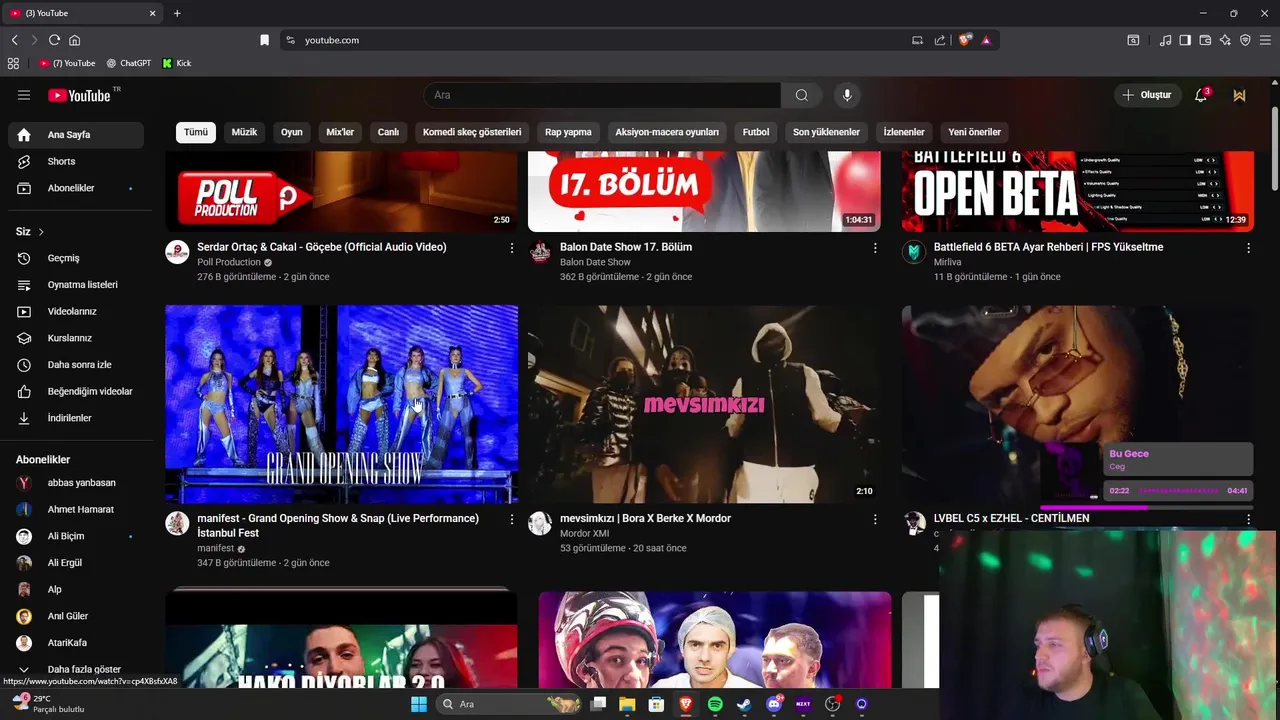Open the Mirliva channel link
Viewport: 1280px width, 720px height.
947,262
